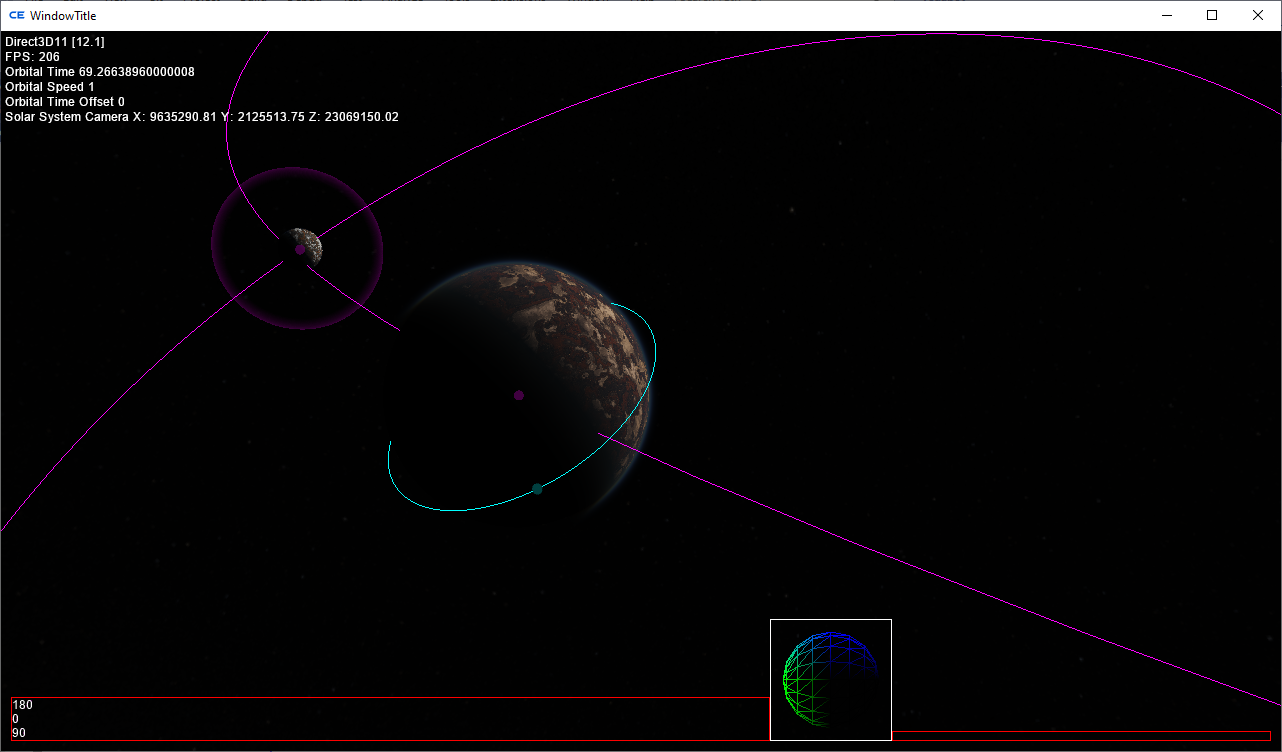Screen dimensions: 1282x752
Task: Click the purple dot at planet center
Action: pos(519,395)
